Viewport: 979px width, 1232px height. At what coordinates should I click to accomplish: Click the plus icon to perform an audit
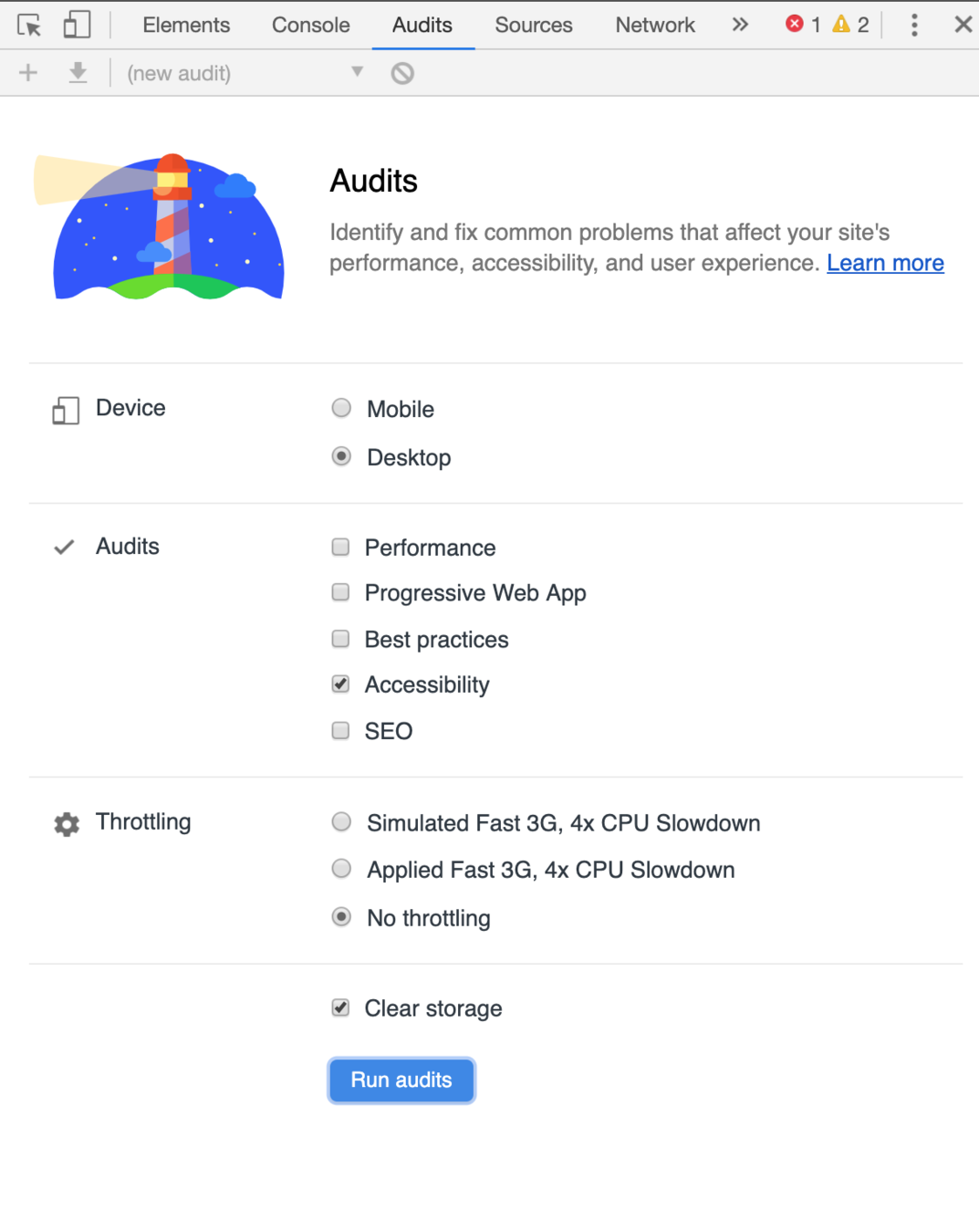[x=28, y=73]
